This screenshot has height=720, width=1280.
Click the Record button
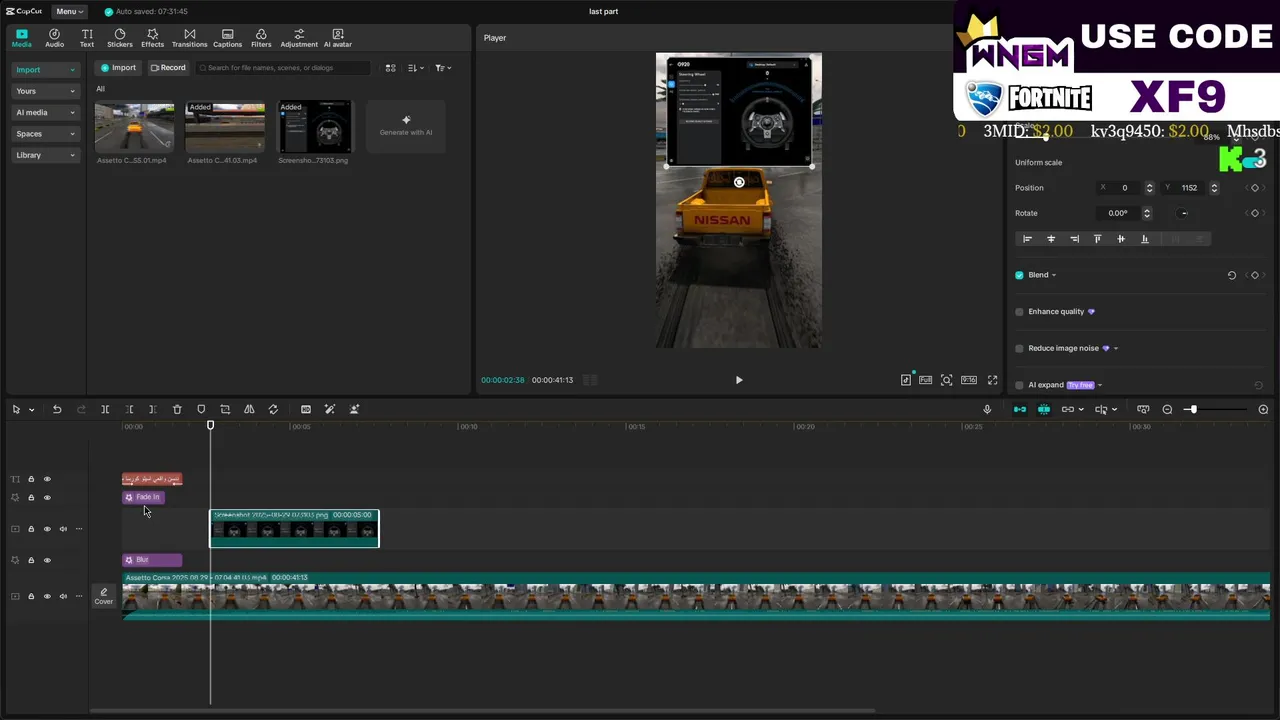[x=168, y=68]
